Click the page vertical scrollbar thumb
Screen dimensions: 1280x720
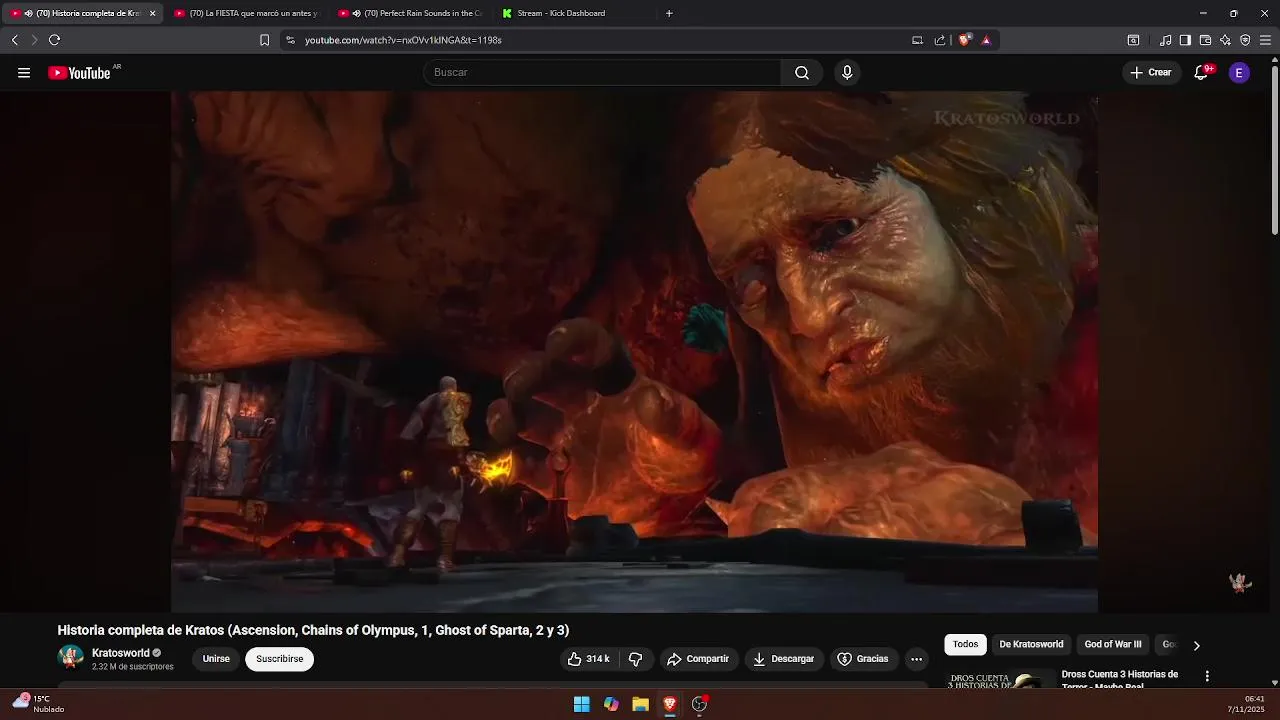pyautogui.click(x=1274, y=150)
